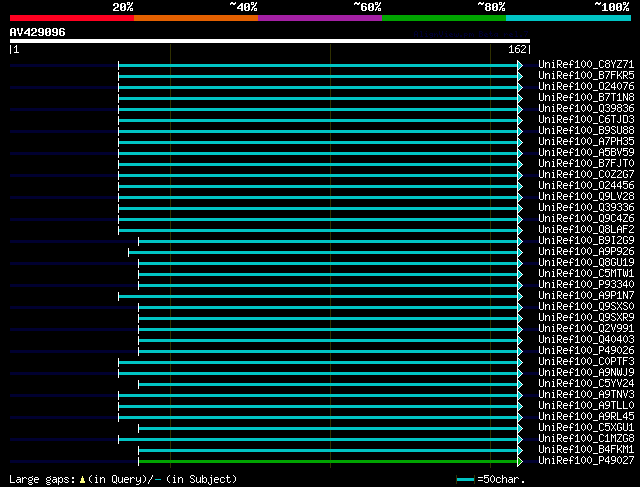The image size is (640, 487).
Task: Click the white AV429096 query sequence bar
Action: [270, 41]
